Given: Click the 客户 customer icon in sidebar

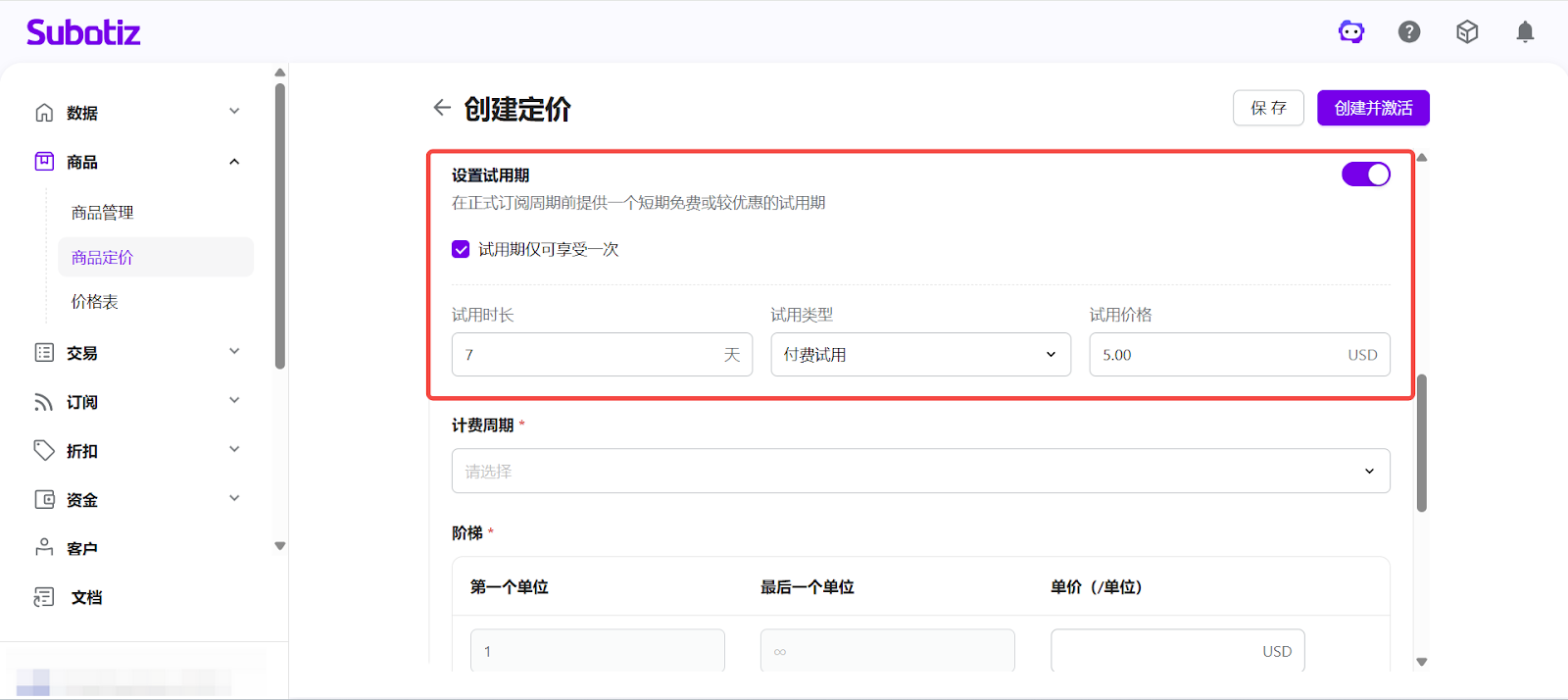Looking at the screenshot, I should click(x=44, y=548).
